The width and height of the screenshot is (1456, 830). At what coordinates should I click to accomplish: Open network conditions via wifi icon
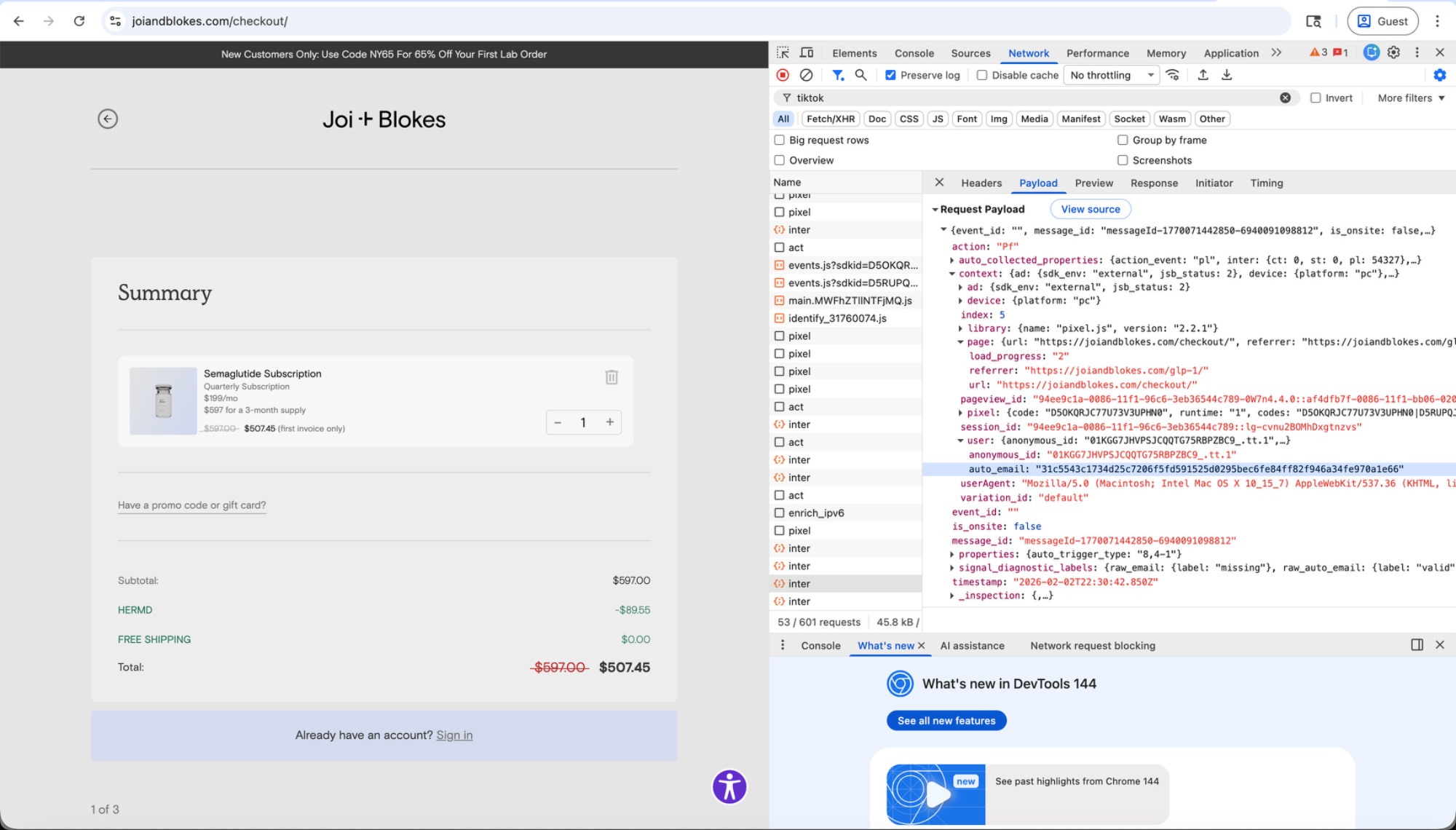click(1172, 75)
